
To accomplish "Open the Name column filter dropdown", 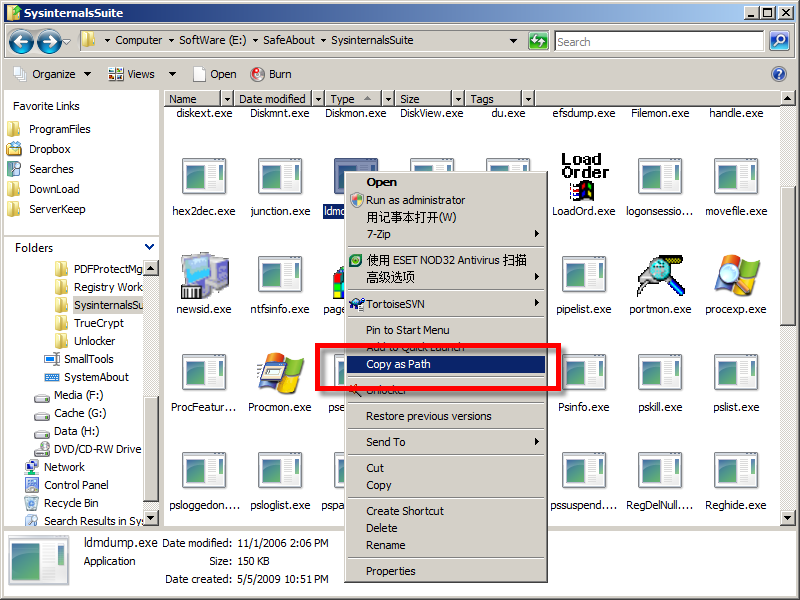I will (227, 98).
